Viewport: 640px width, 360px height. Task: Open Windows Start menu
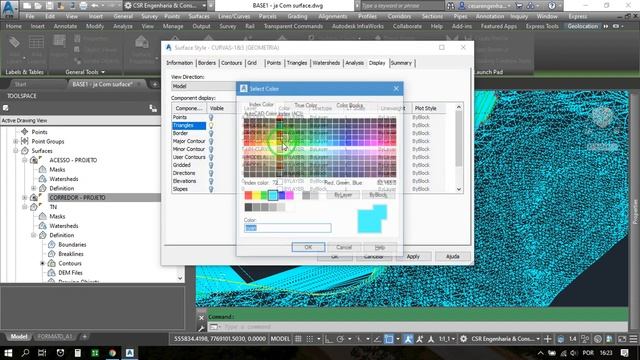8,353
